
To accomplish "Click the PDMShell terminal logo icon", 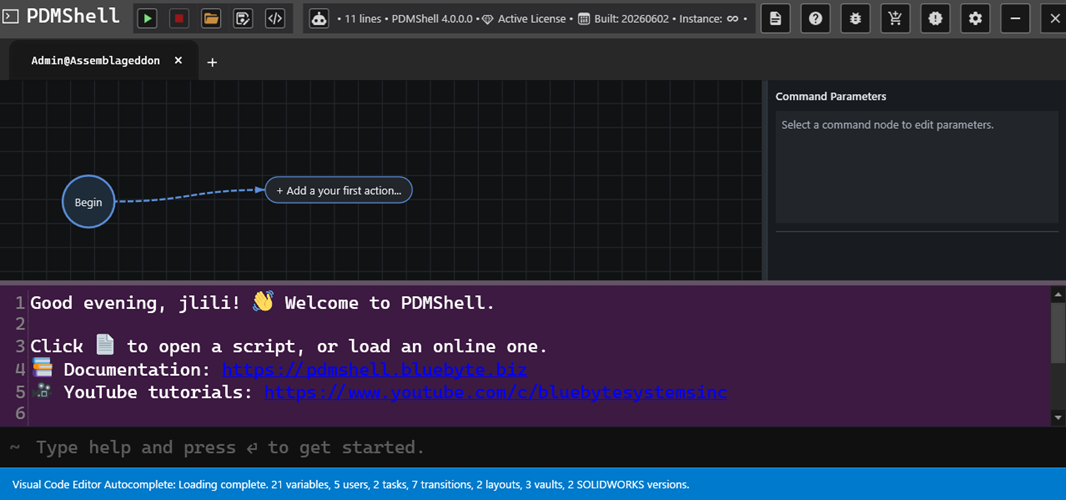I will (11, 16).
